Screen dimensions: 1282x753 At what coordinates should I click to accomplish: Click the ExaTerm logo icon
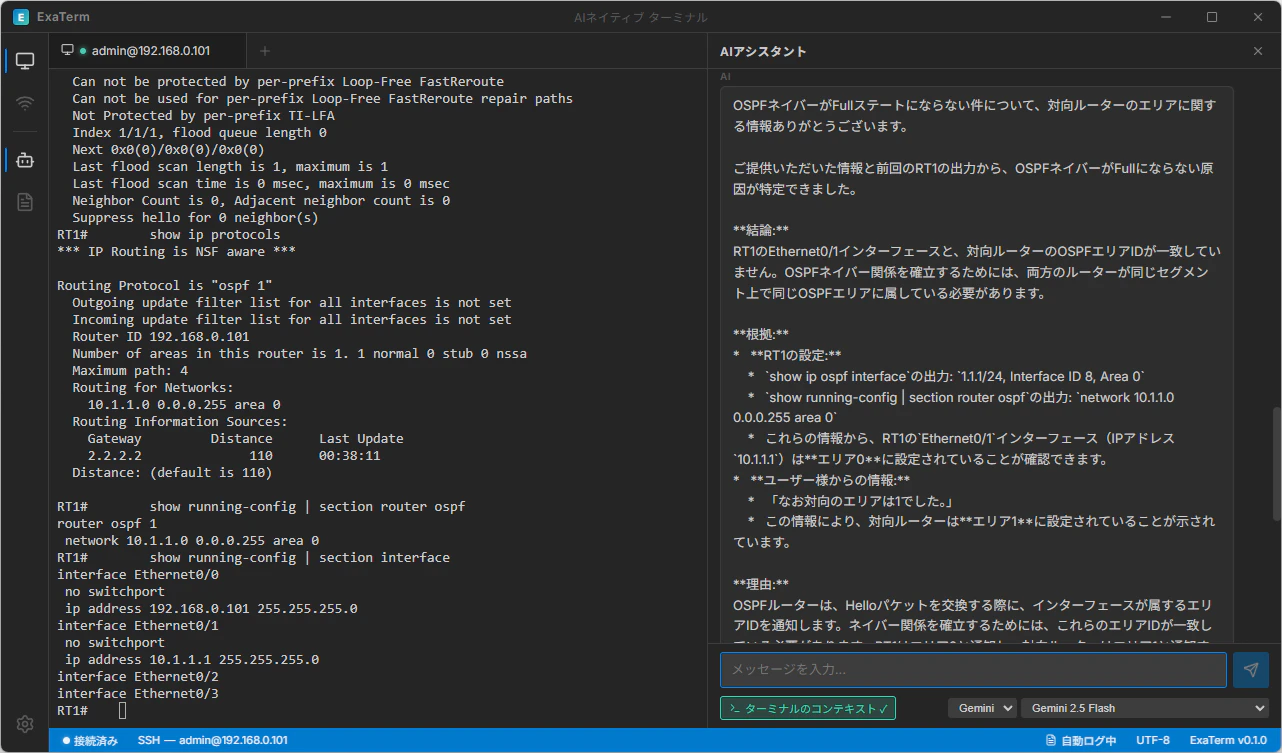pyautogui.click(x=19, y=17)
